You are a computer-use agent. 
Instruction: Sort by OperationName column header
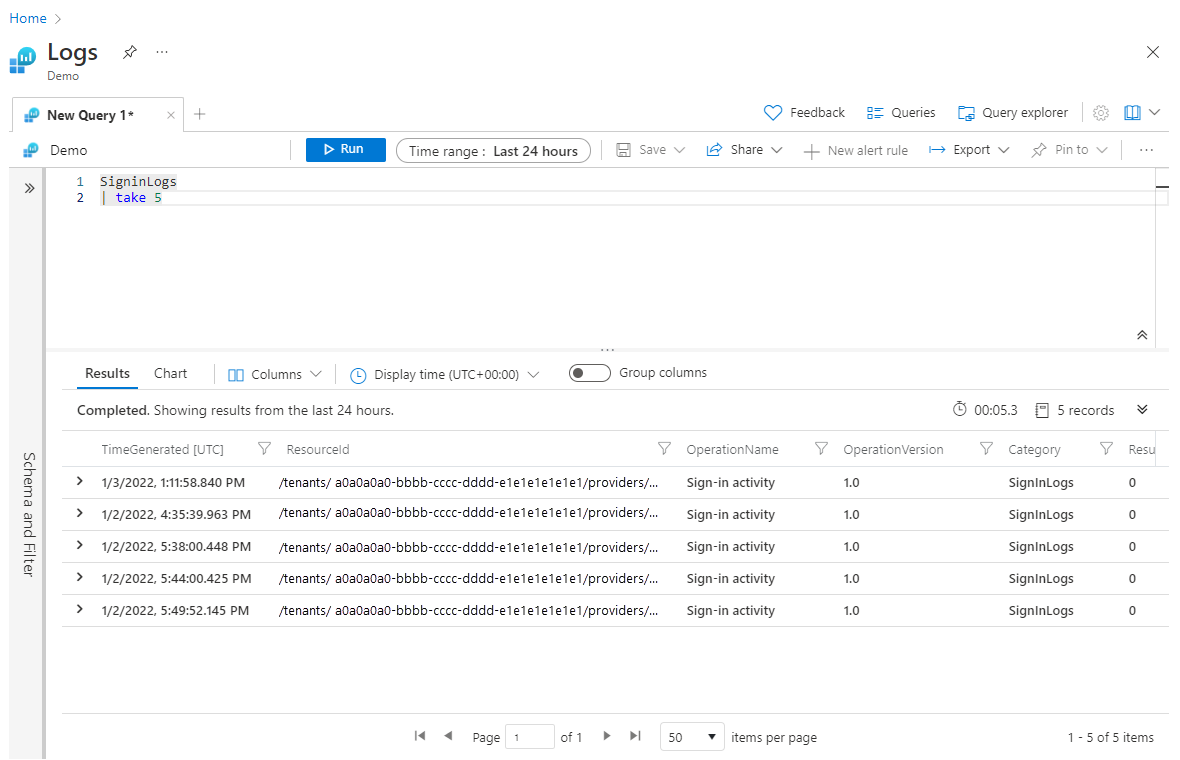(x=732, y=449)
